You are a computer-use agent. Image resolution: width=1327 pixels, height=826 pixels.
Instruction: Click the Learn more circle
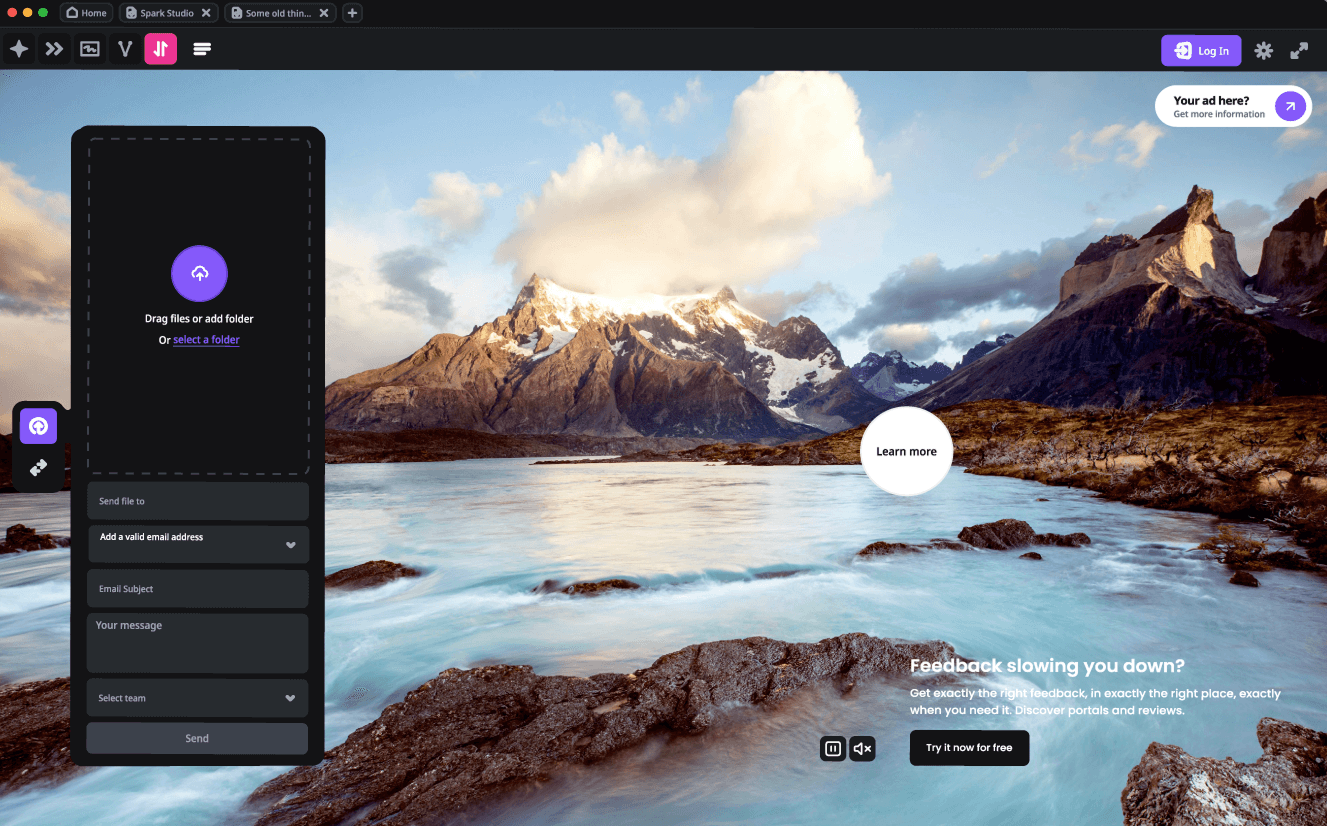pyautogui.click(x=906, y=451)
